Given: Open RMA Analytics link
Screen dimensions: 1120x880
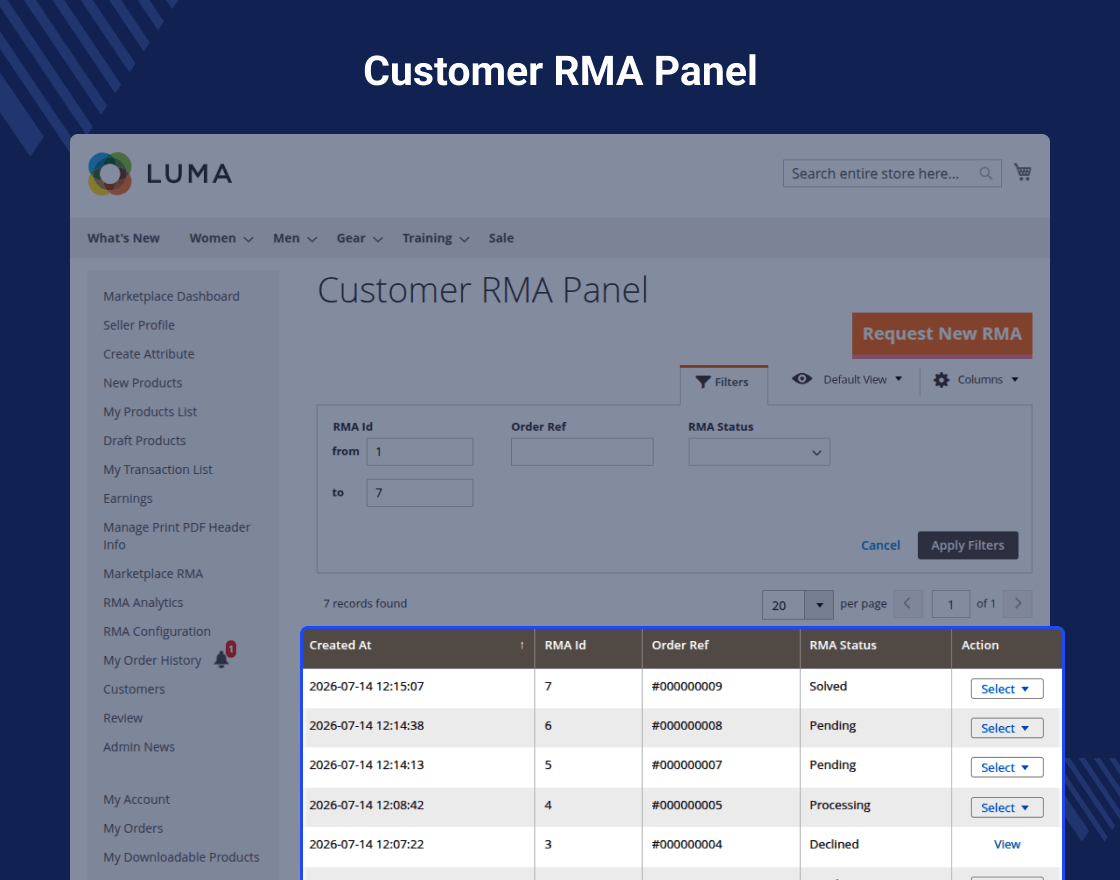Looking at the screenshot, I should click(x=143, y=603).
